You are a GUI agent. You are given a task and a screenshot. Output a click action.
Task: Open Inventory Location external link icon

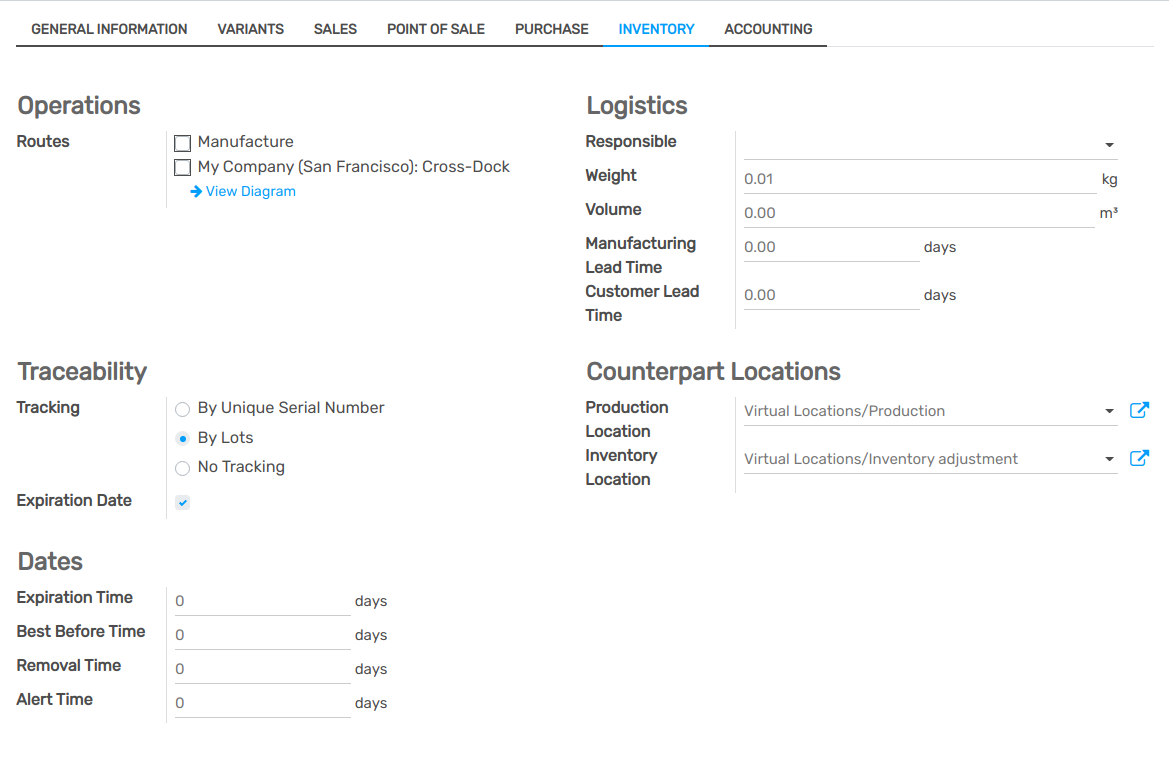coord(1139,458)
